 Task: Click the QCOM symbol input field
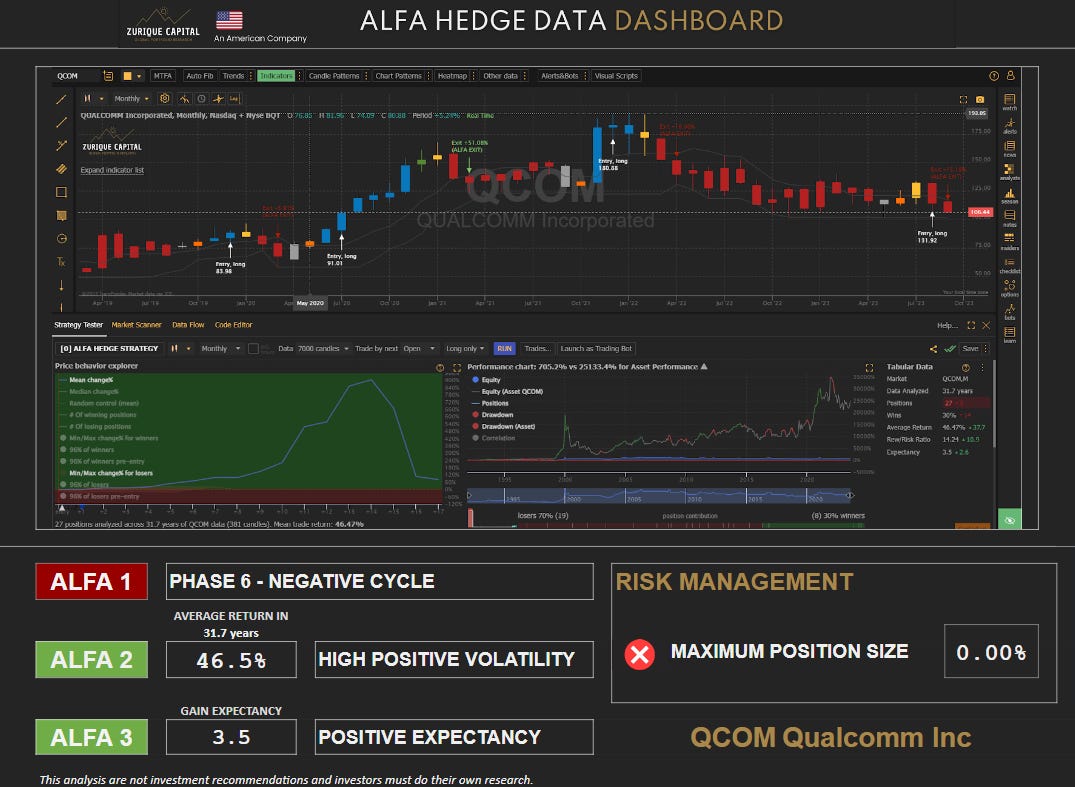(x=76, y=76)
